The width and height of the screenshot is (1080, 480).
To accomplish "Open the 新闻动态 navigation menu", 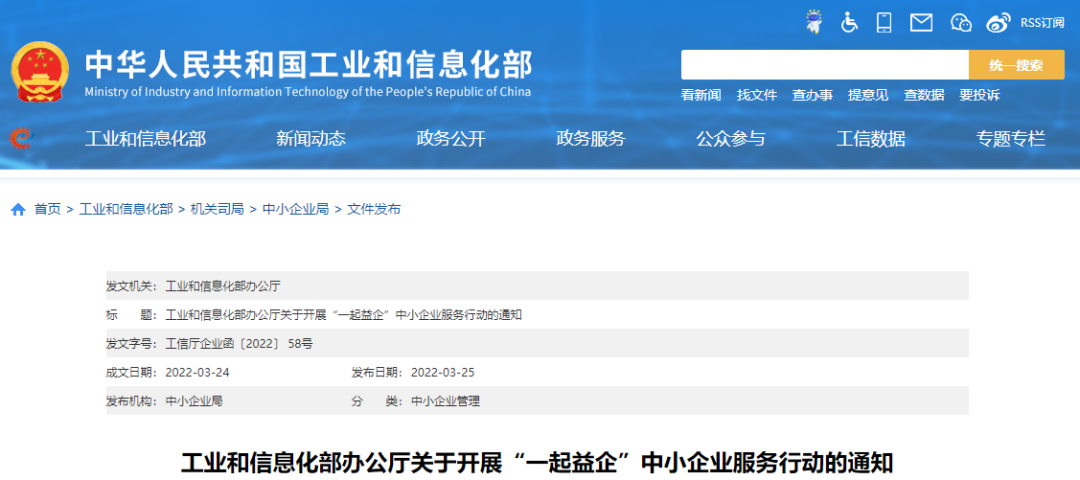I will [311, 139].
